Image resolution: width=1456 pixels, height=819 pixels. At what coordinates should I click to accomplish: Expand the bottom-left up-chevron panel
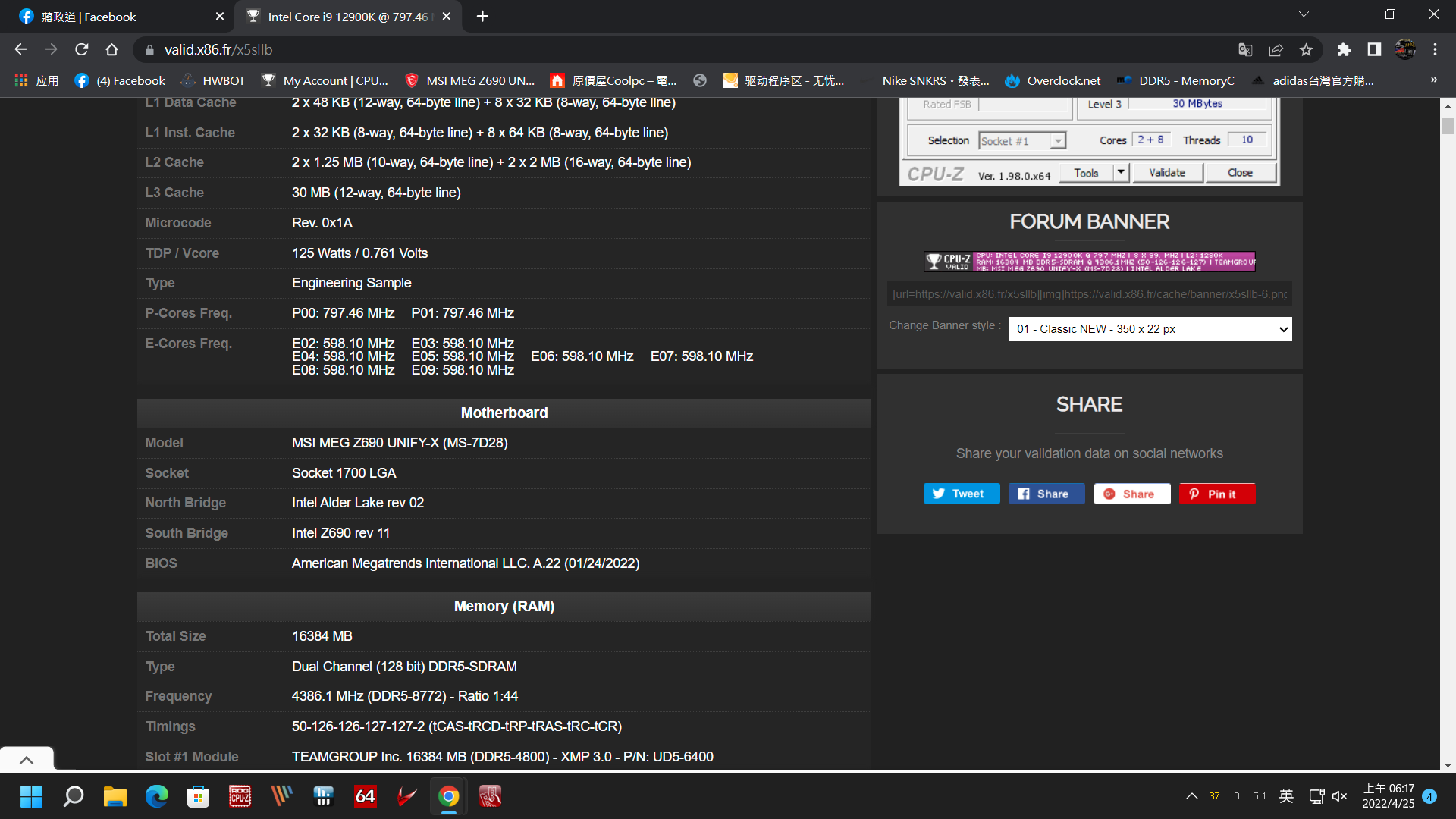(x=27, y=760)
